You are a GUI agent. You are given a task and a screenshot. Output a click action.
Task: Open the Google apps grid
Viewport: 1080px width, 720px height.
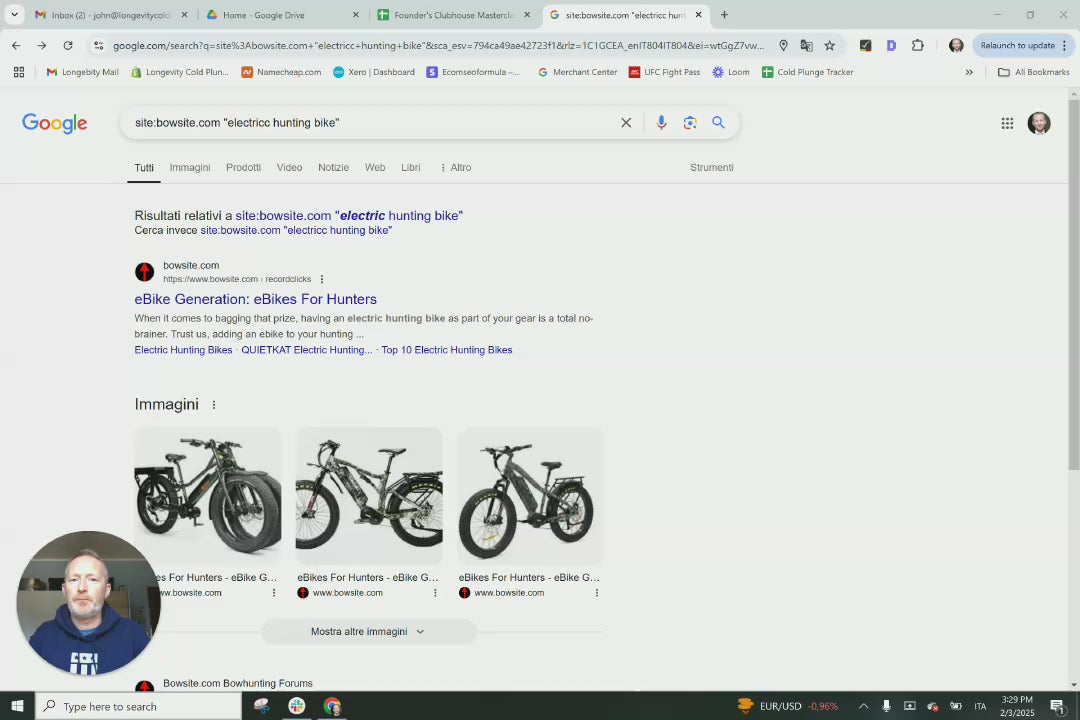1007,123
